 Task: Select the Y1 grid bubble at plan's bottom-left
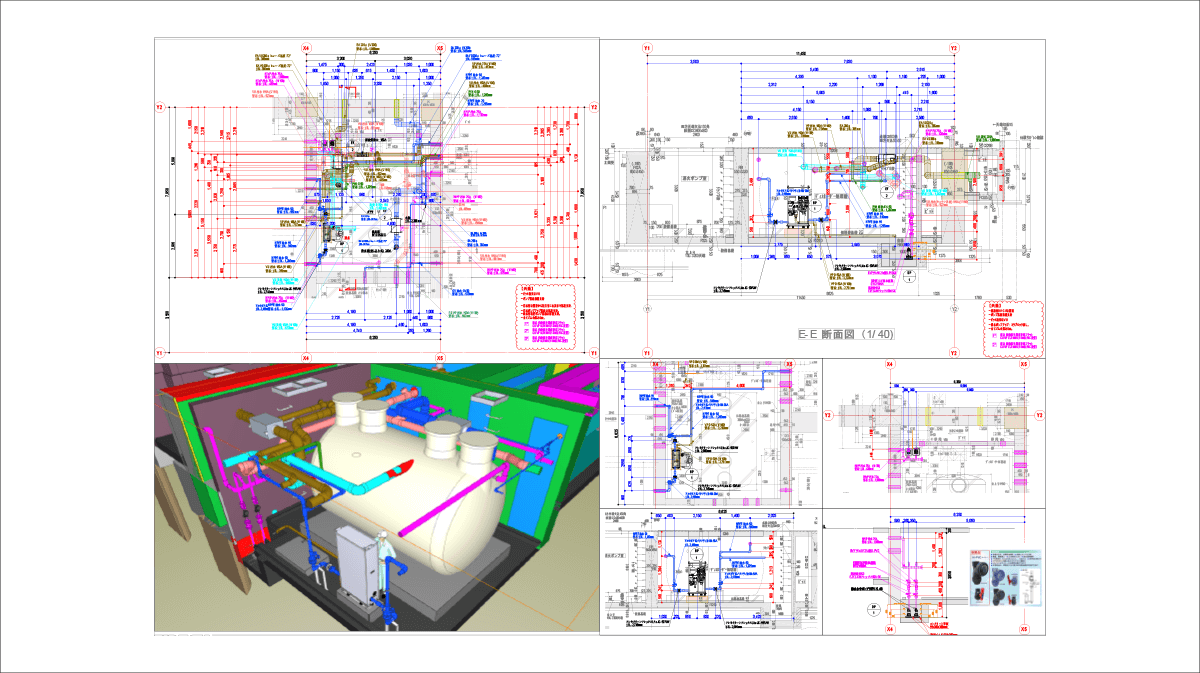pos(160,353)
